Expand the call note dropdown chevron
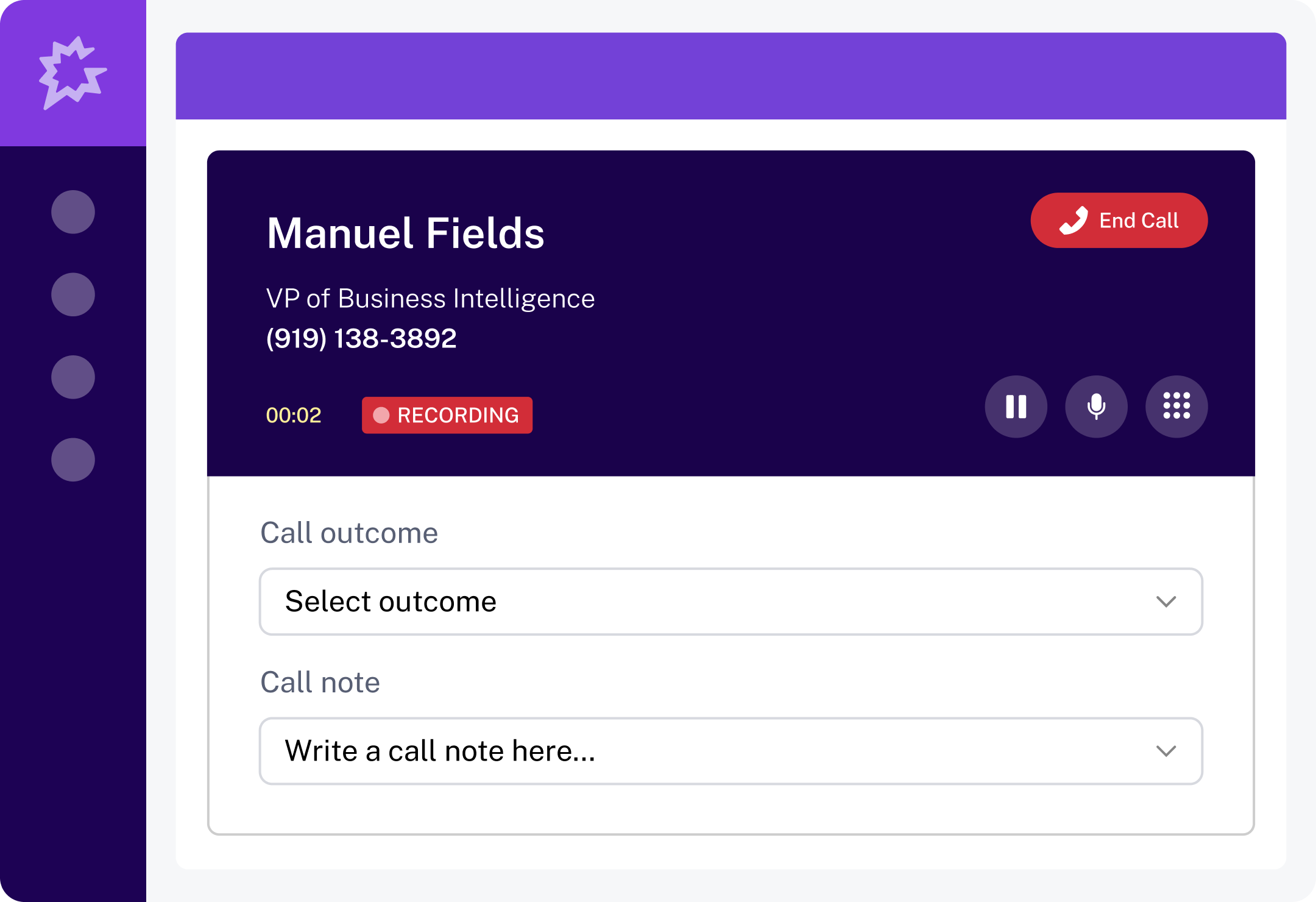 (x=1166, y=751)
